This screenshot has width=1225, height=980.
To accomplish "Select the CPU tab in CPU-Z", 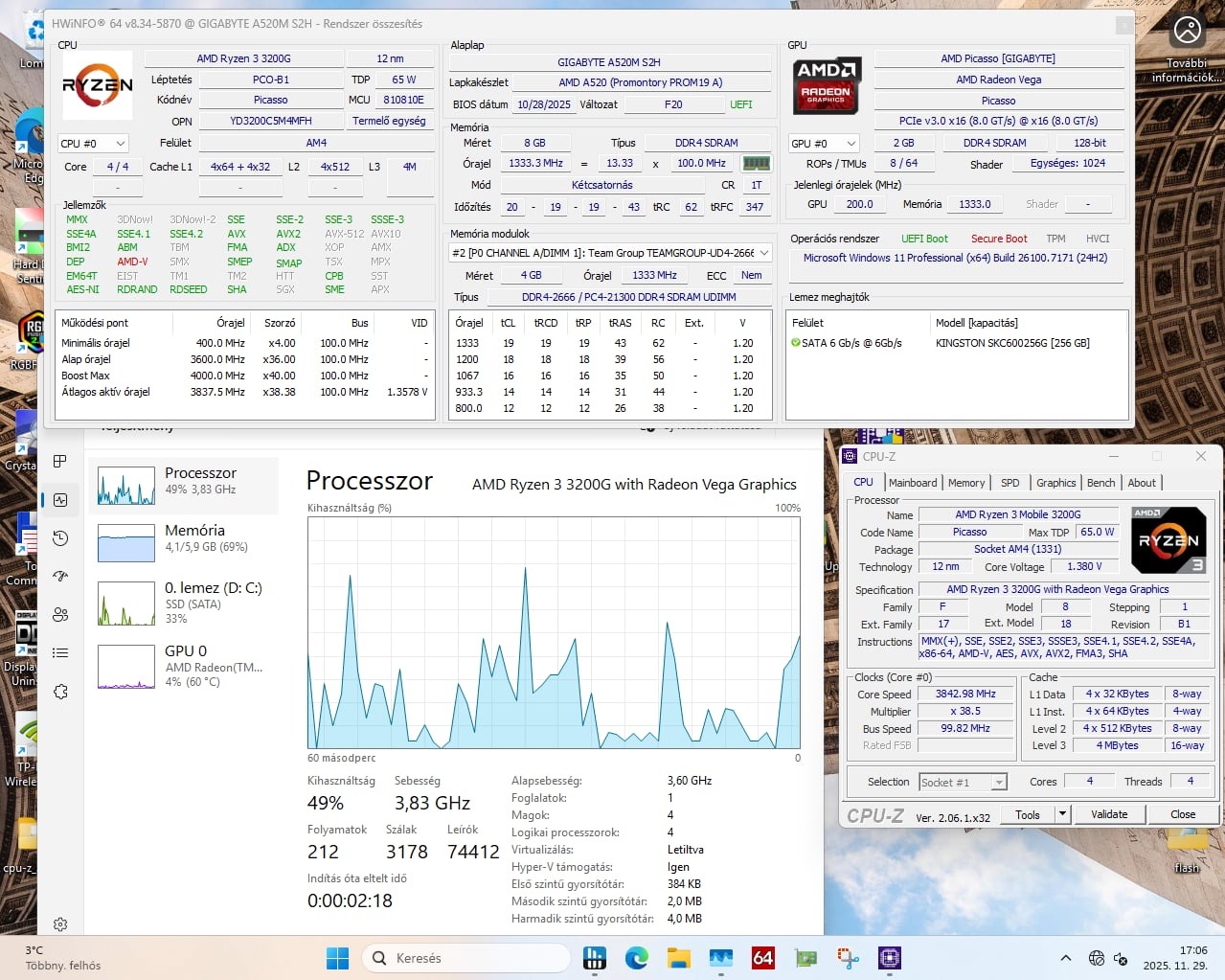I will (x=863, y=482).
